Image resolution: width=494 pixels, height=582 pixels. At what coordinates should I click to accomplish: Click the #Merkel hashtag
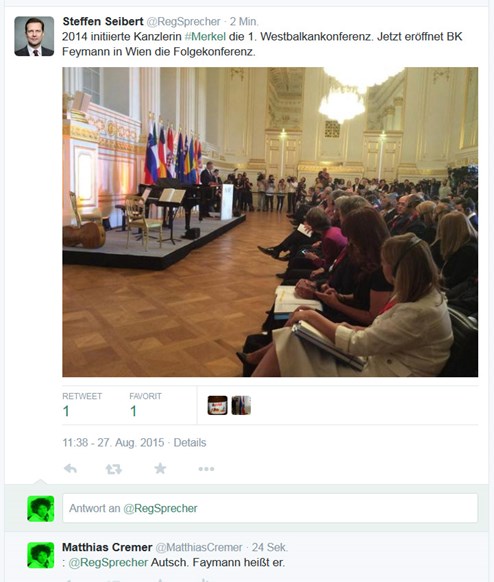pos(205,36)
